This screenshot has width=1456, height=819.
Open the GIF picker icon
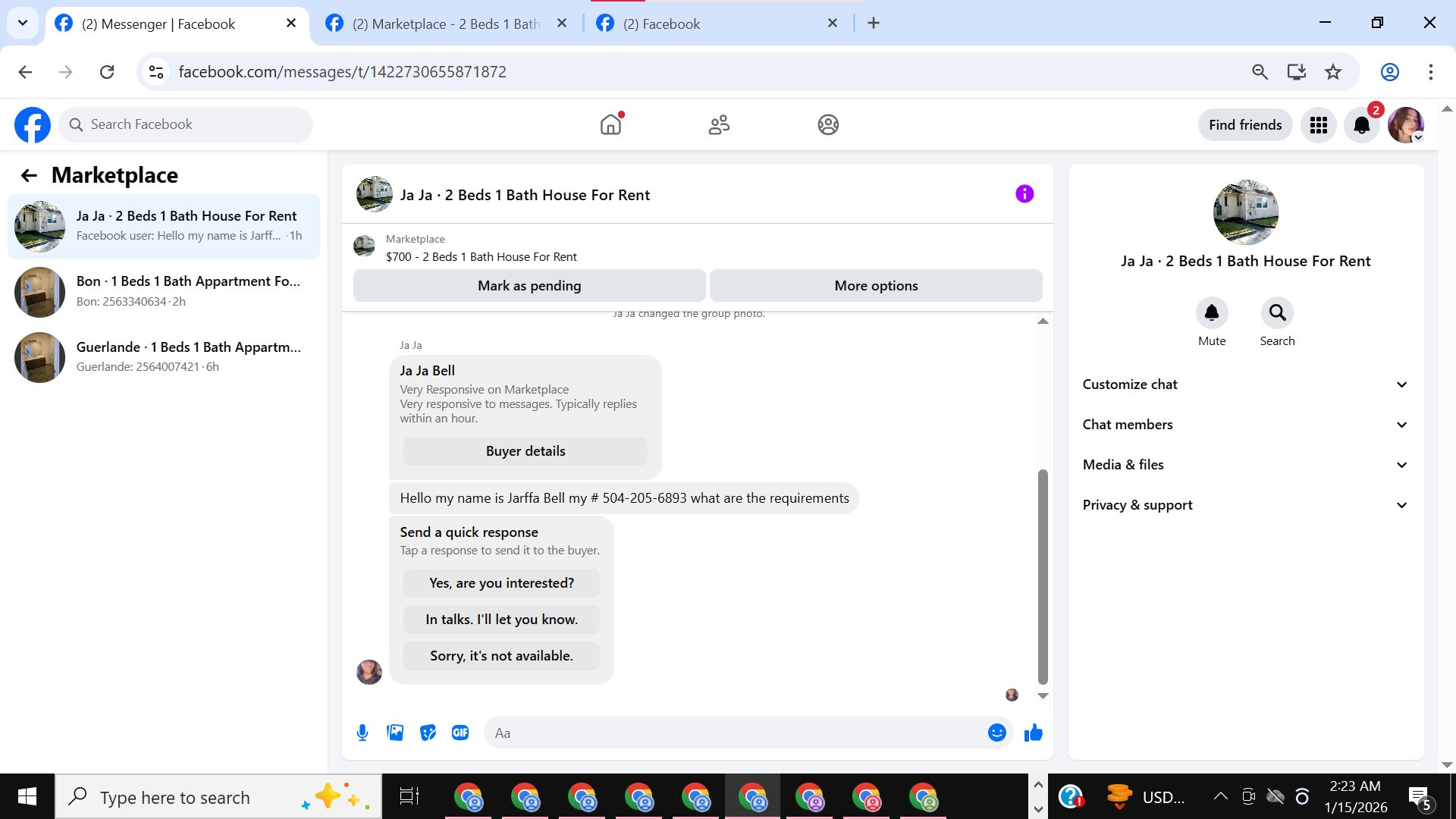pyautogui.click(x=460, y=733)
